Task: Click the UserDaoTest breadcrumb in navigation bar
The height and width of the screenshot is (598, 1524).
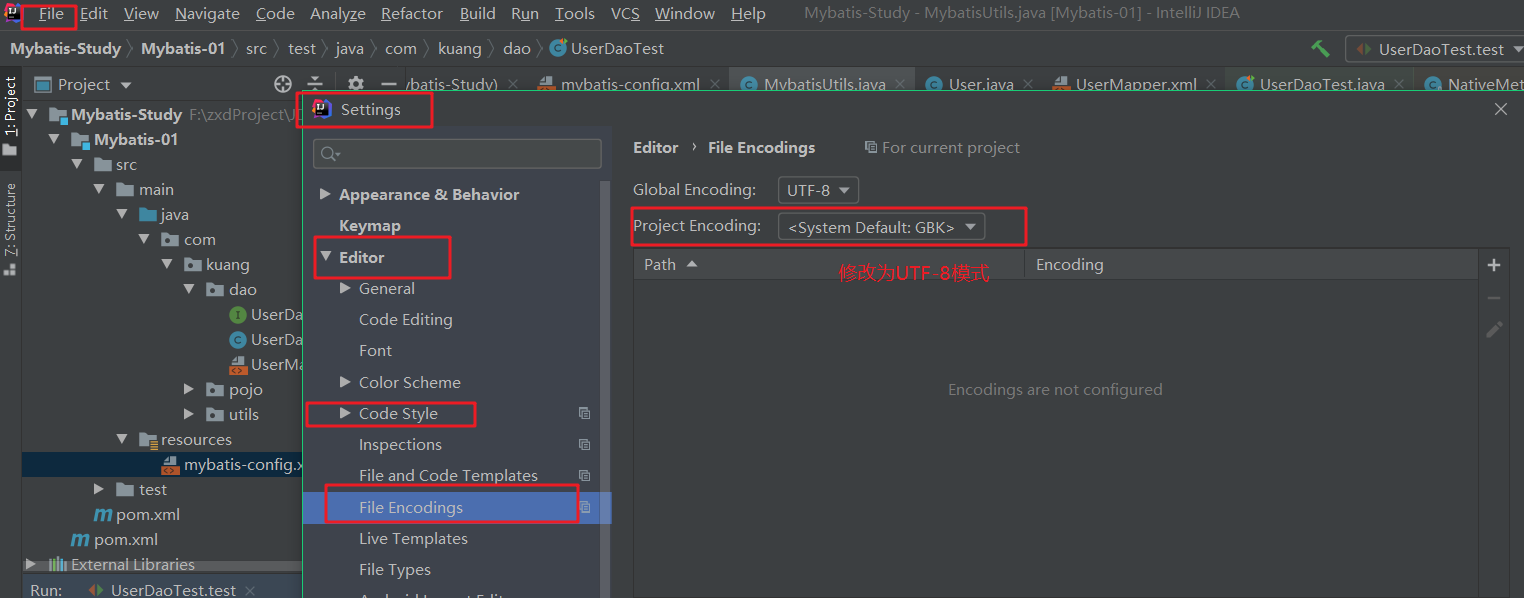Action: (607, 48)
